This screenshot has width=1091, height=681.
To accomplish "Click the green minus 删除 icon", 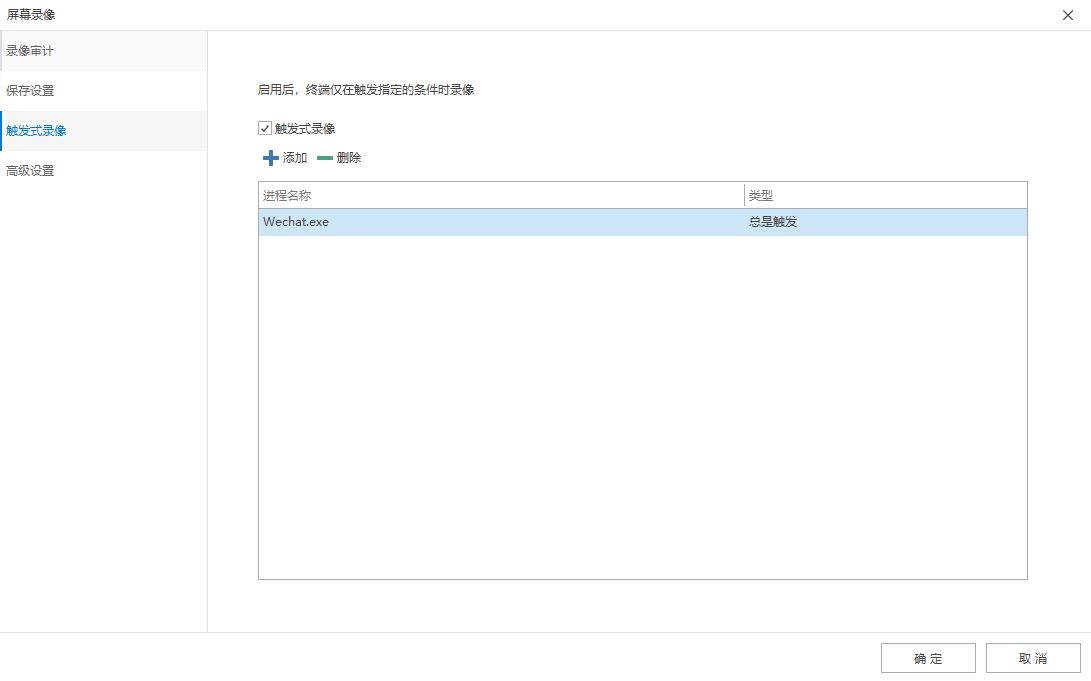I will tap(325, 157).
